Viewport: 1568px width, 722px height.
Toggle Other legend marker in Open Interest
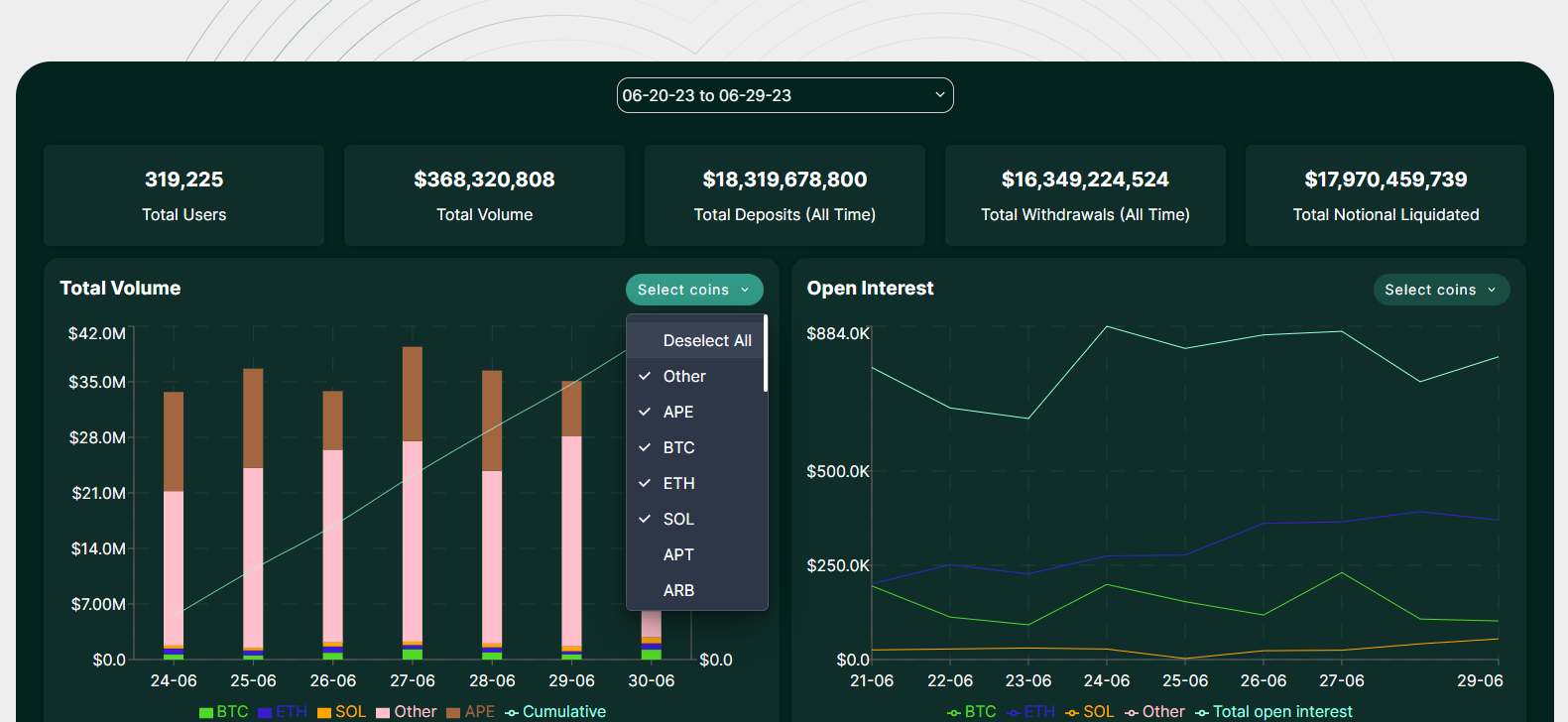click(x=1132, y=712)
